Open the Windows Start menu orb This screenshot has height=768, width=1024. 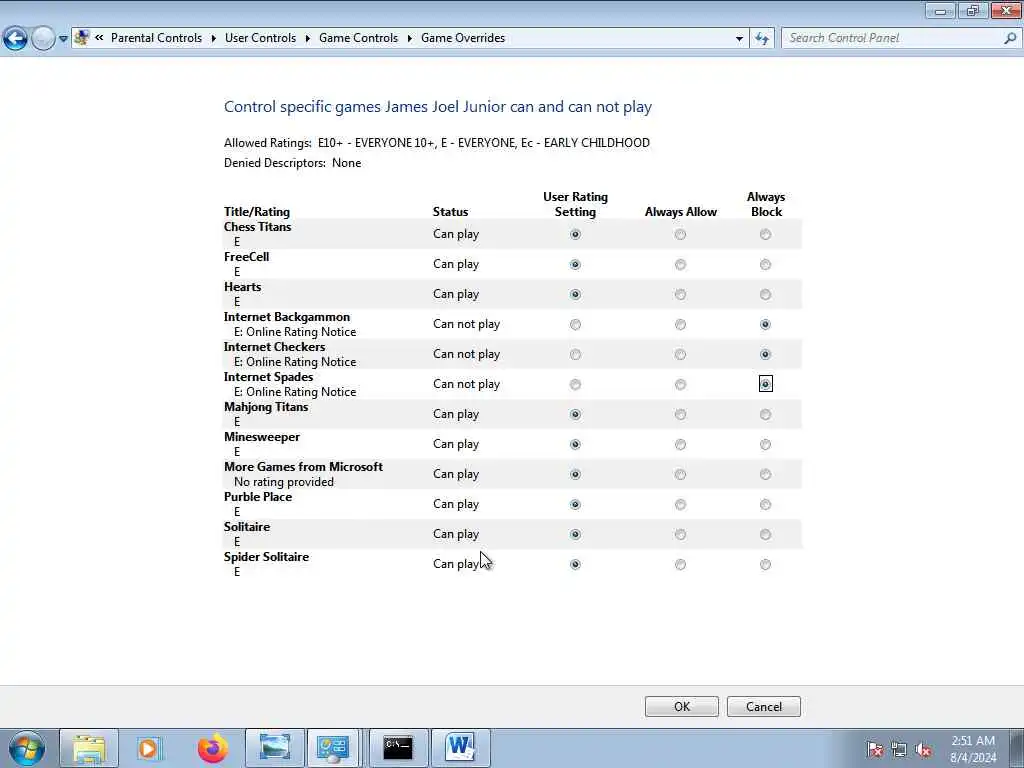pos(27,748)
